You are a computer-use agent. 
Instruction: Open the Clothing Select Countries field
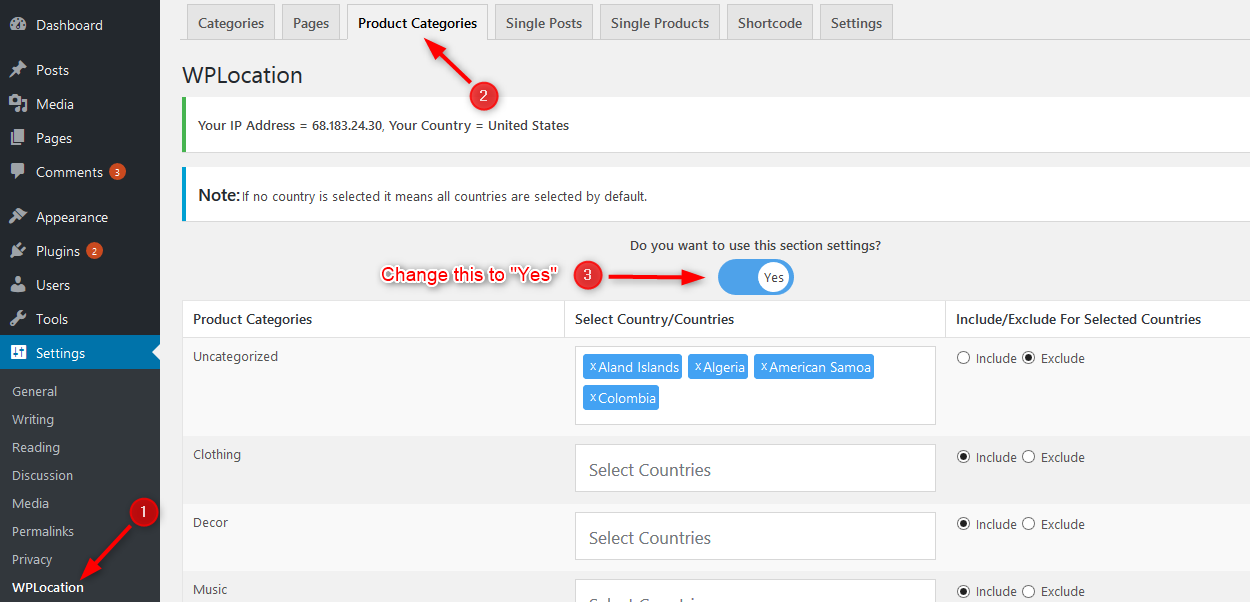tap(755, 469)
